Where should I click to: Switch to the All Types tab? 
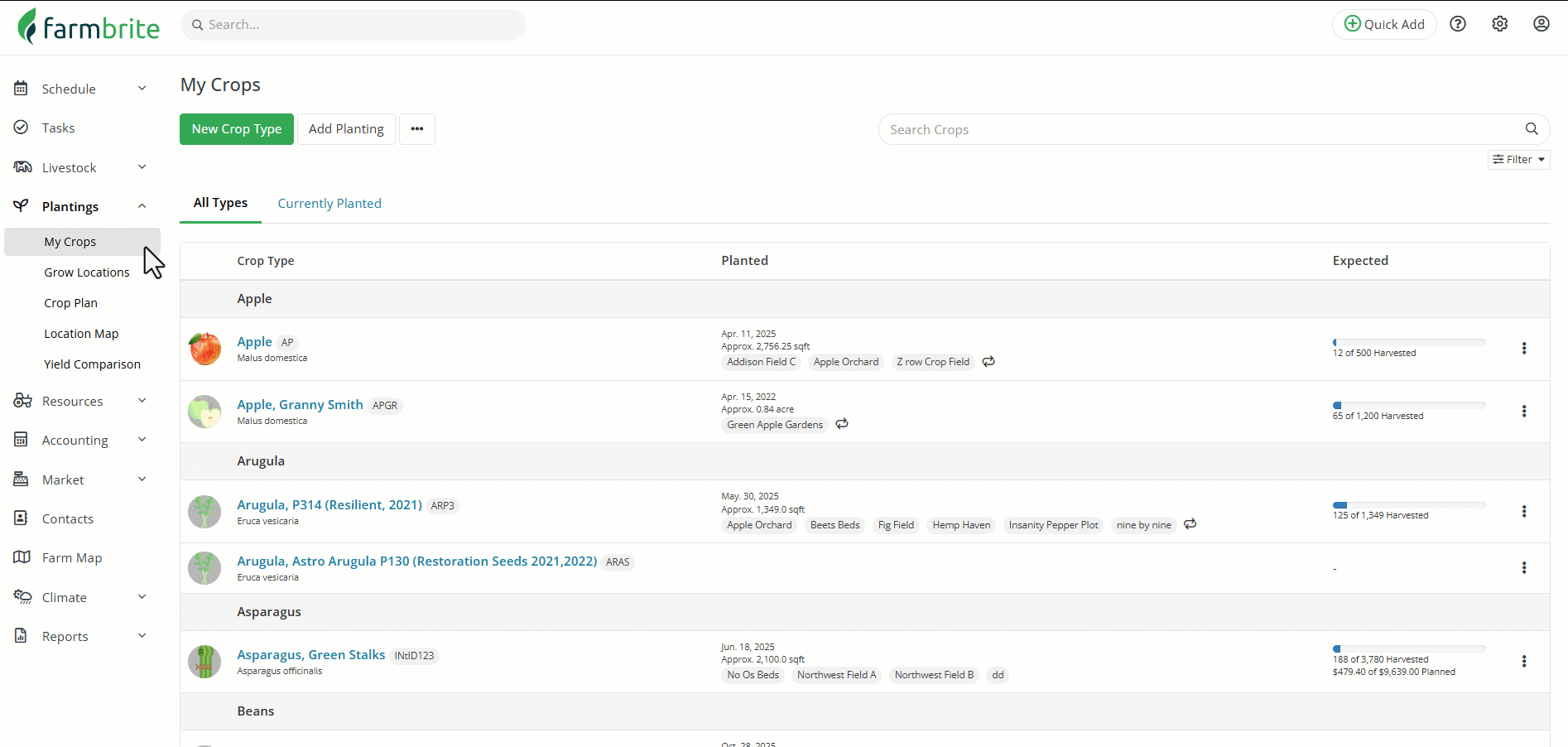[x=220, y=203]
